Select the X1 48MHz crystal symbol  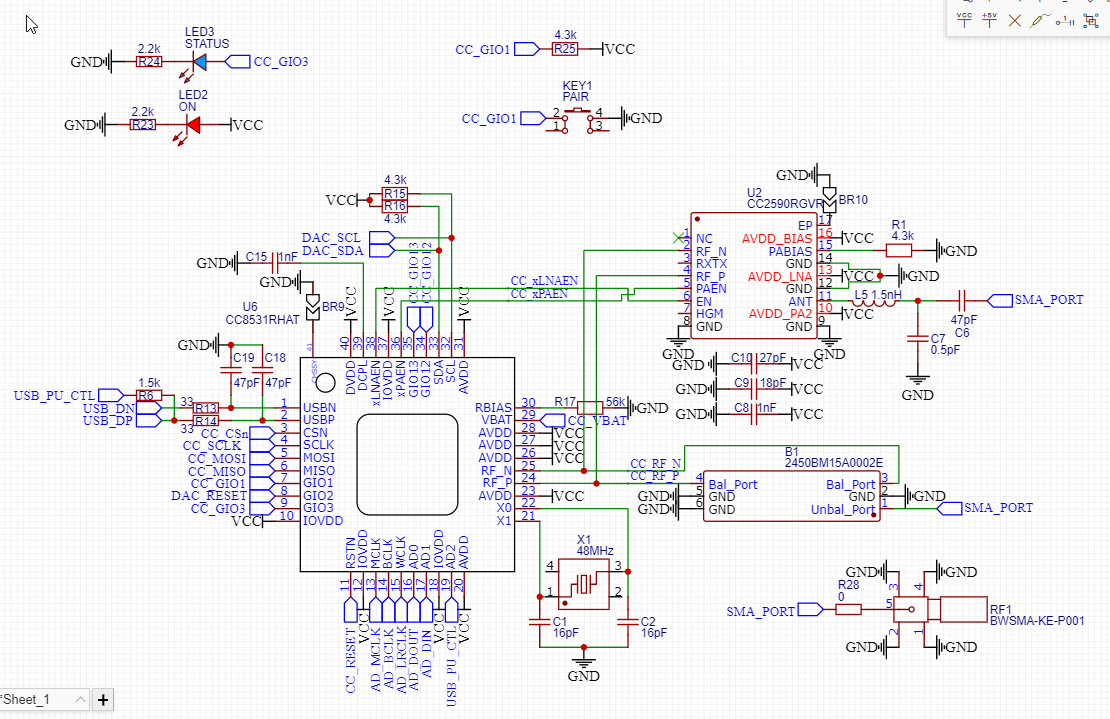tap(584, 584)
